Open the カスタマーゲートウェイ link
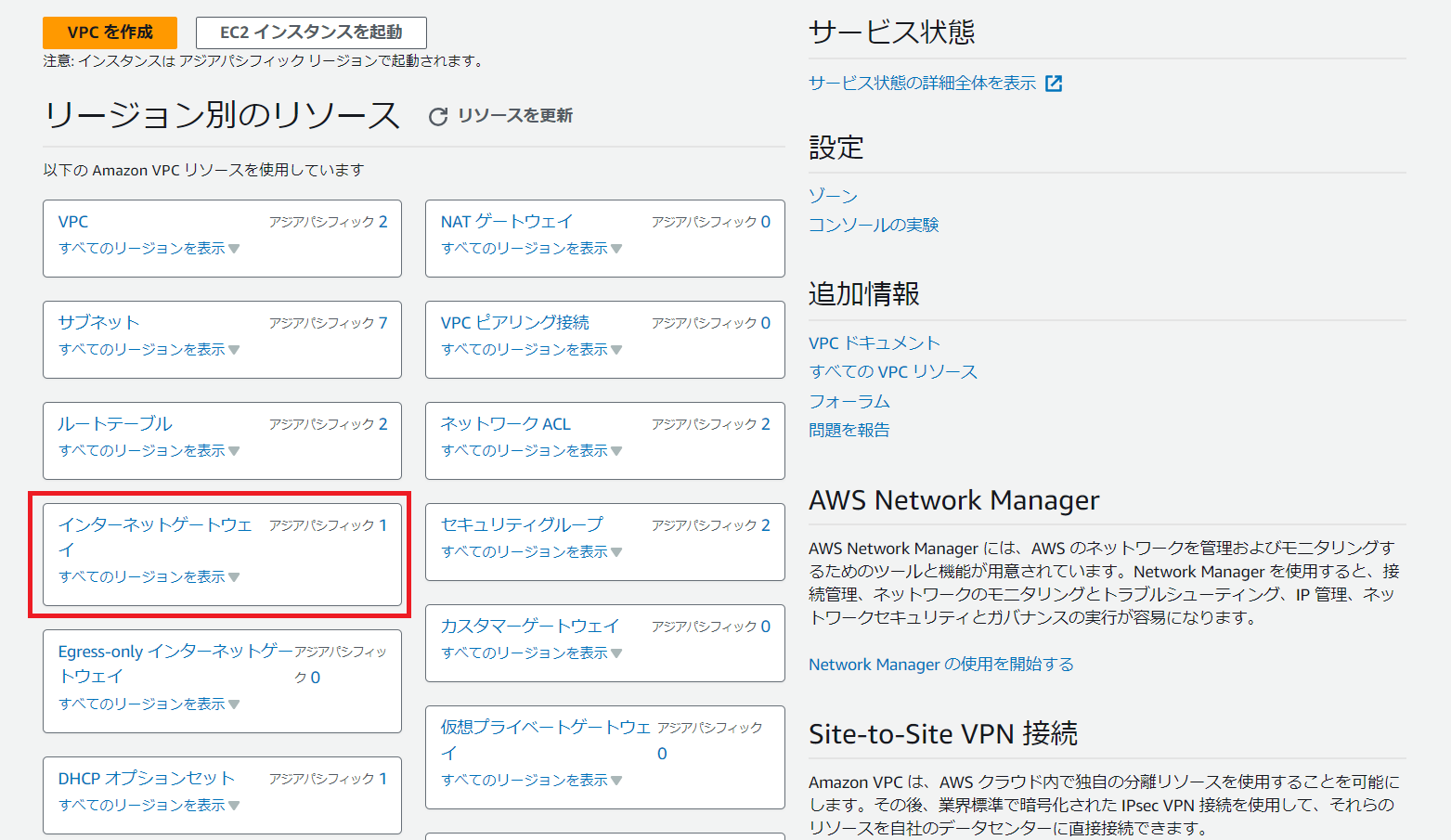Viewport: 1451px width, 840px height. click(x=529, y=627)
